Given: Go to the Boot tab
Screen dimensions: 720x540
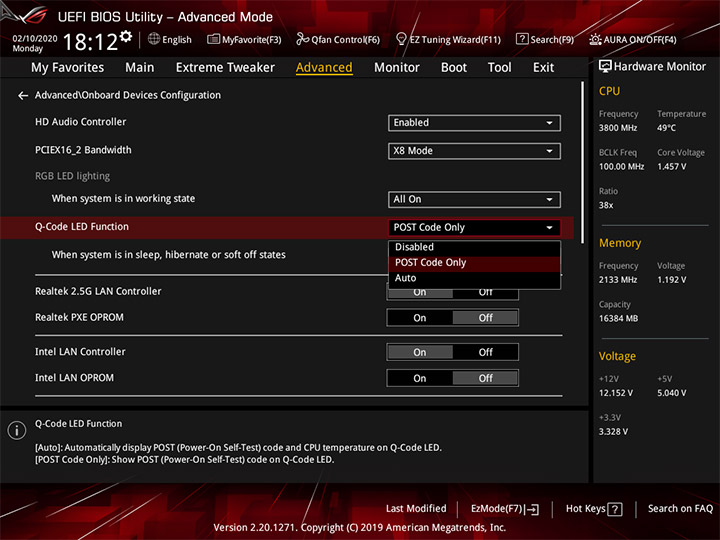Looking at the screenshot, I should tap(454, 68).
